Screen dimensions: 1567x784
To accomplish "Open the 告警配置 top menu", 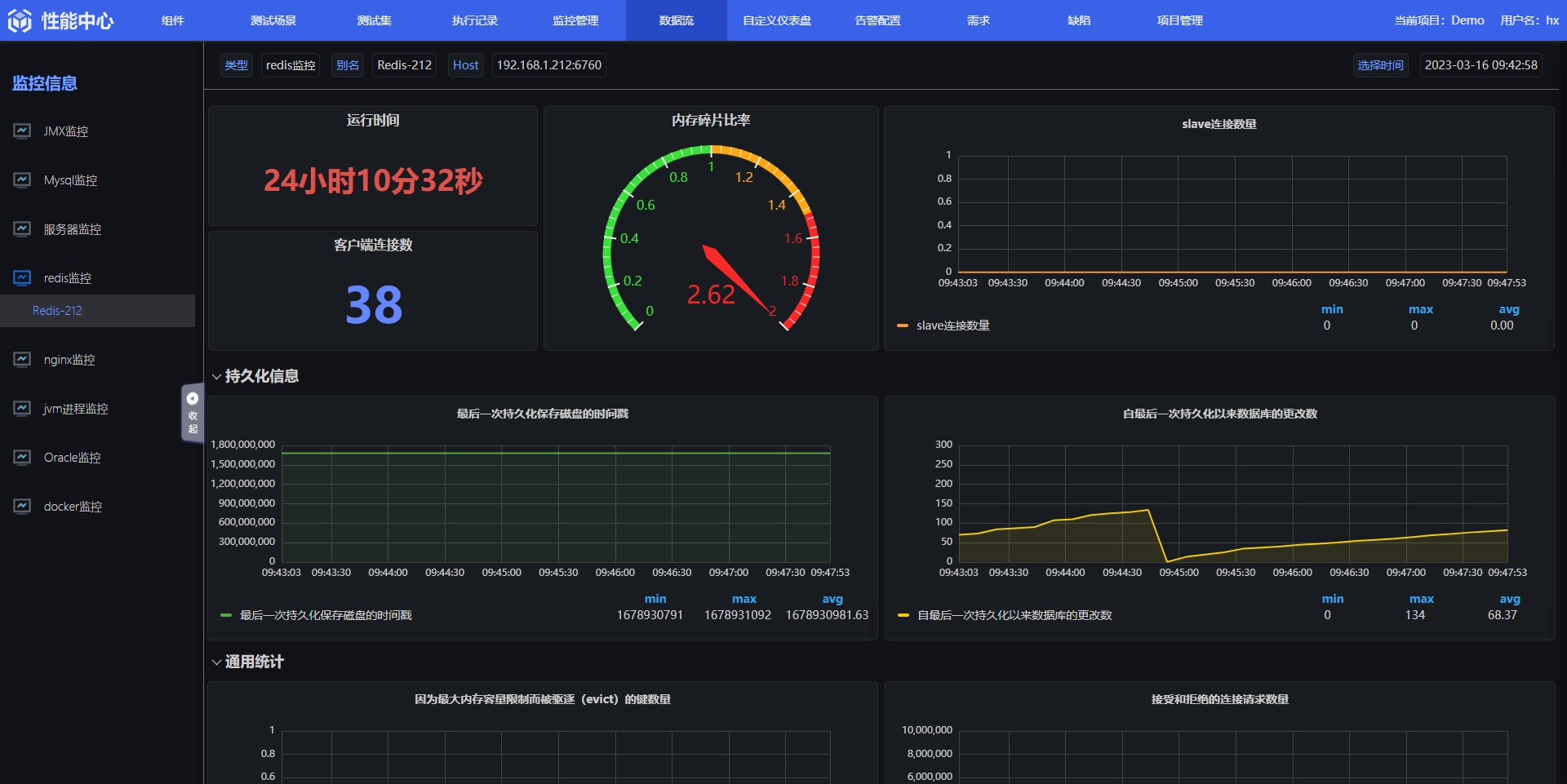I will (877, 20).
